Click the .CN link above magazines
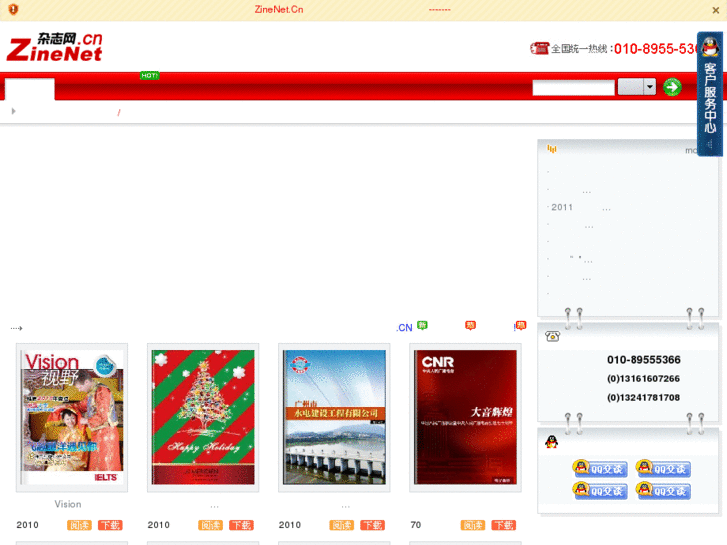Image resolution: width=727 pixels, height=545 pixels. pyautogui.click(x=404, y=327)
